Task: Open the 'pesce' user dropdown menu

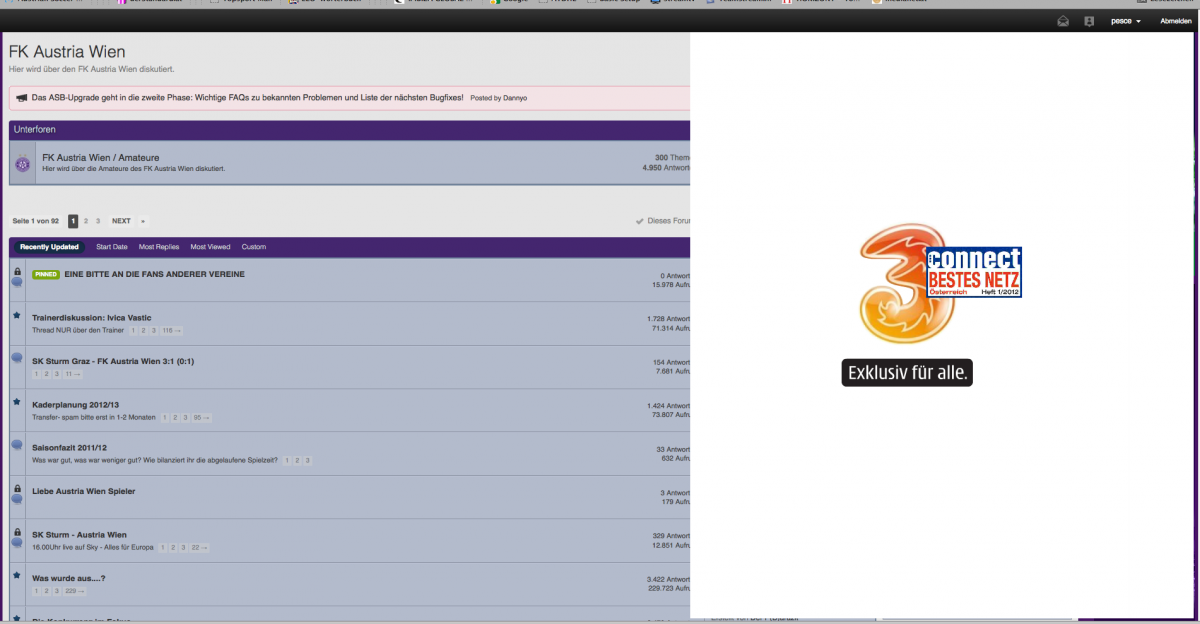Action: click(1126, 21)
